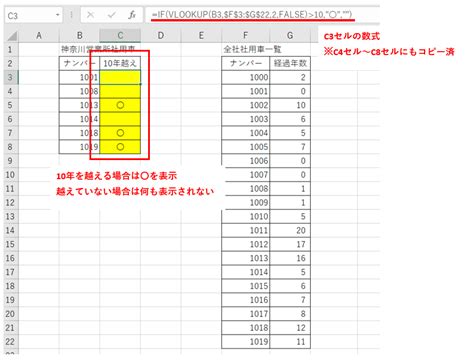Click cell B8 containing 1019

(79, 147)
